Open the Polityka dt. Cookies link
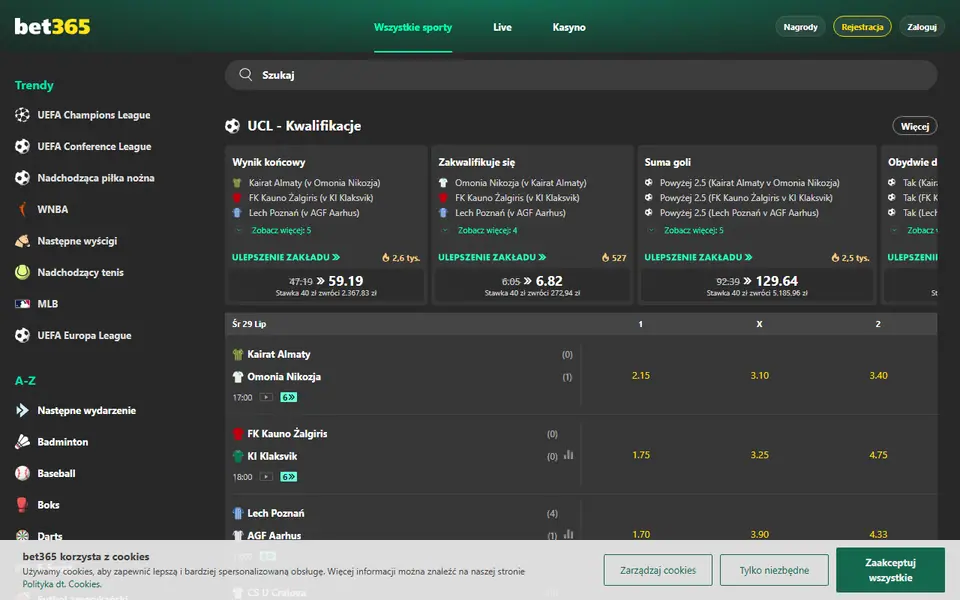The image size is (960, 600). click(x=62, y=584)
